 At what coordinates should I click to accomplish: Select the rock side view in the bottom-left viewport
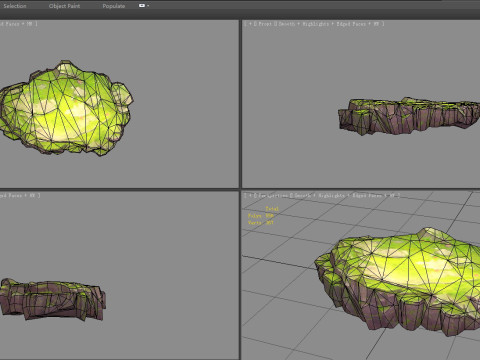[x=52, y=299]
